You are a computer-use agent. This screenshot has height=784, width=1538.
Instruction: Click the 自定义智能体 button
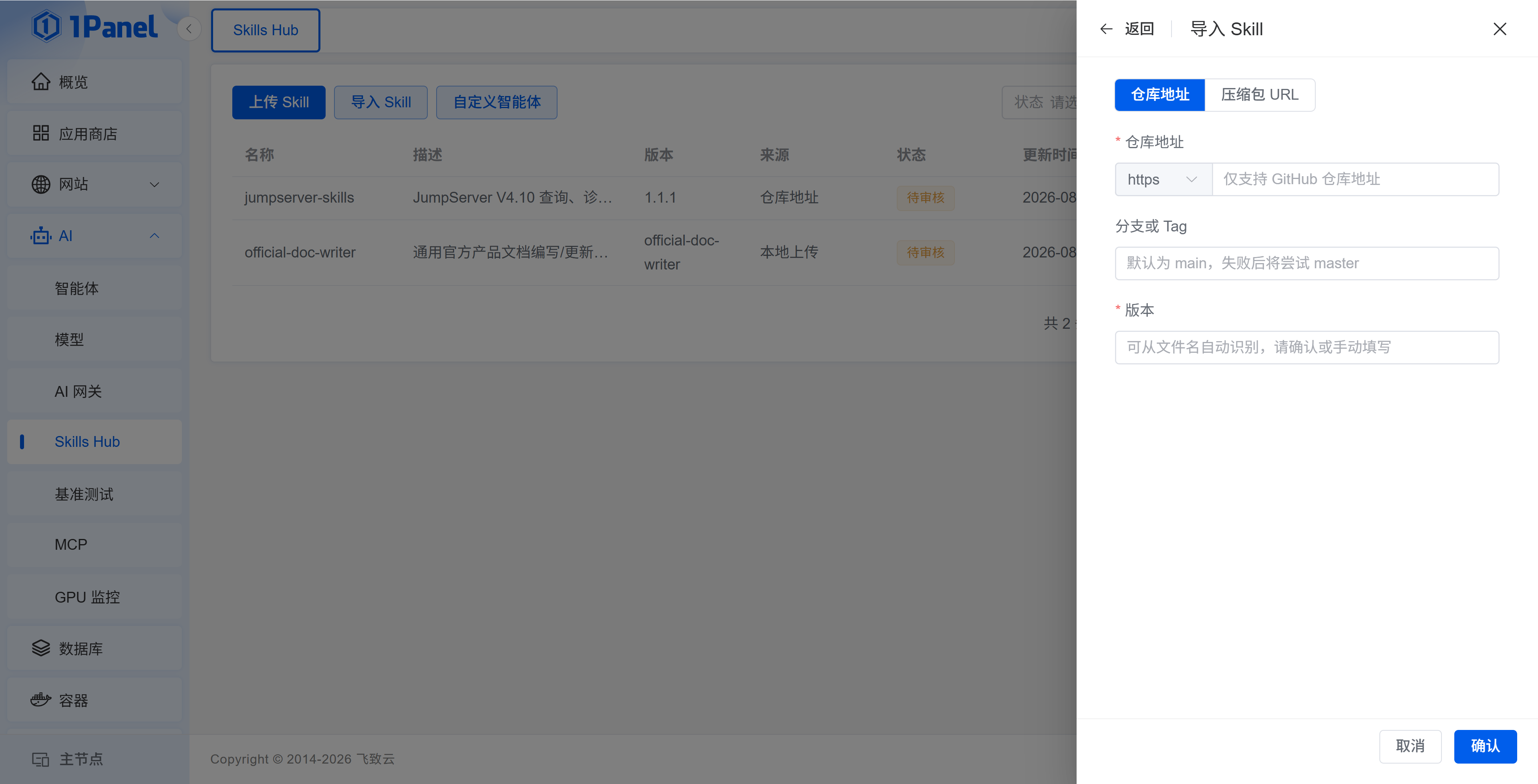497,102
